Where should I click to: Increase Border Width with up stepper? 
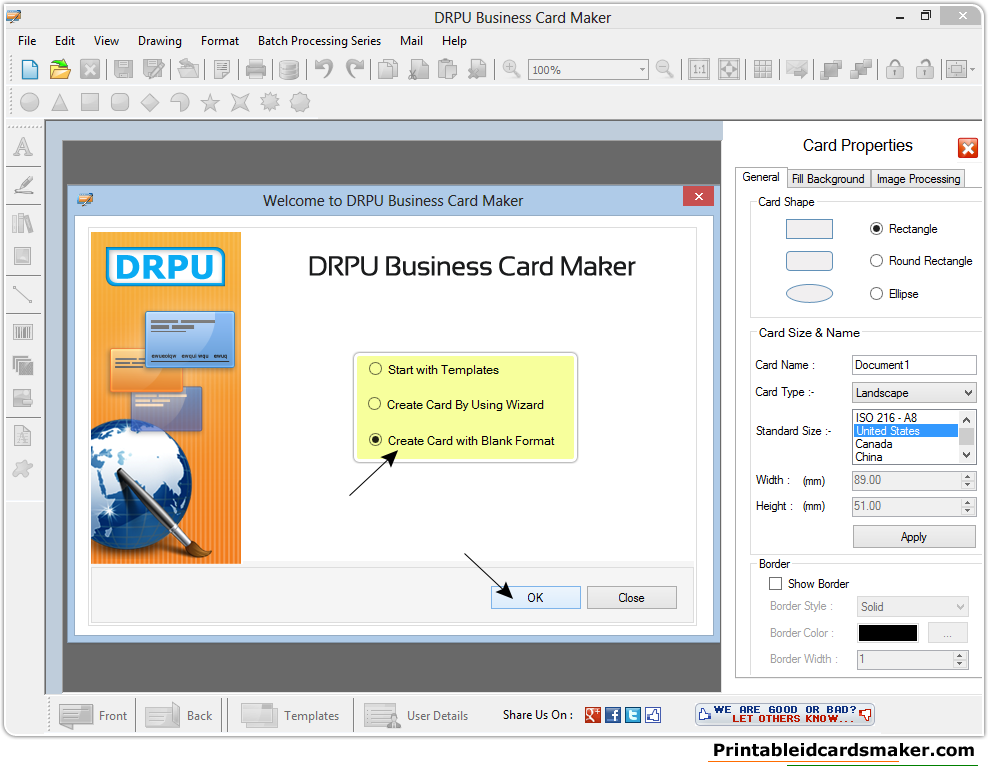(959, 655)
